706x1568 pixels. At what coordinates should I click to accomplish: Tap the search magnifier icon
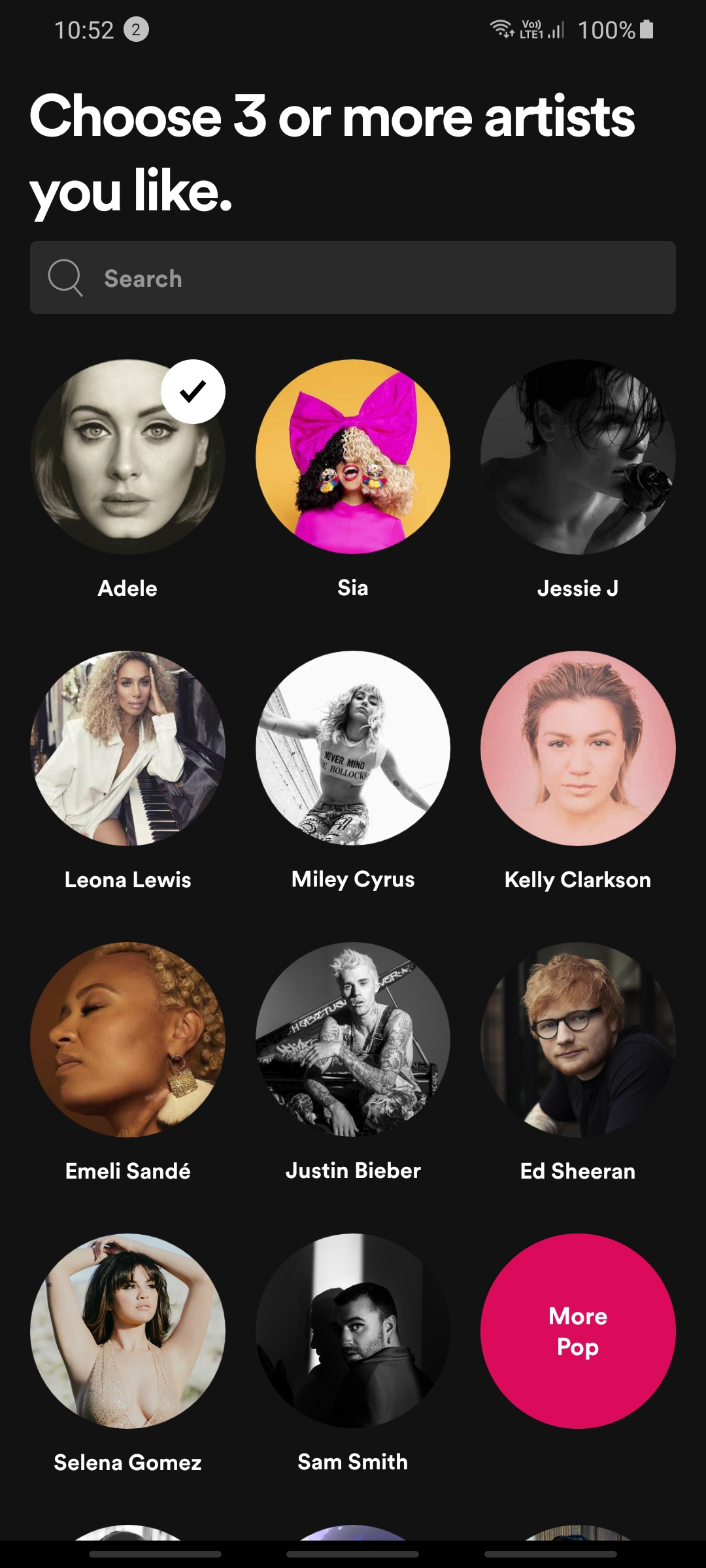click(65, 278)
